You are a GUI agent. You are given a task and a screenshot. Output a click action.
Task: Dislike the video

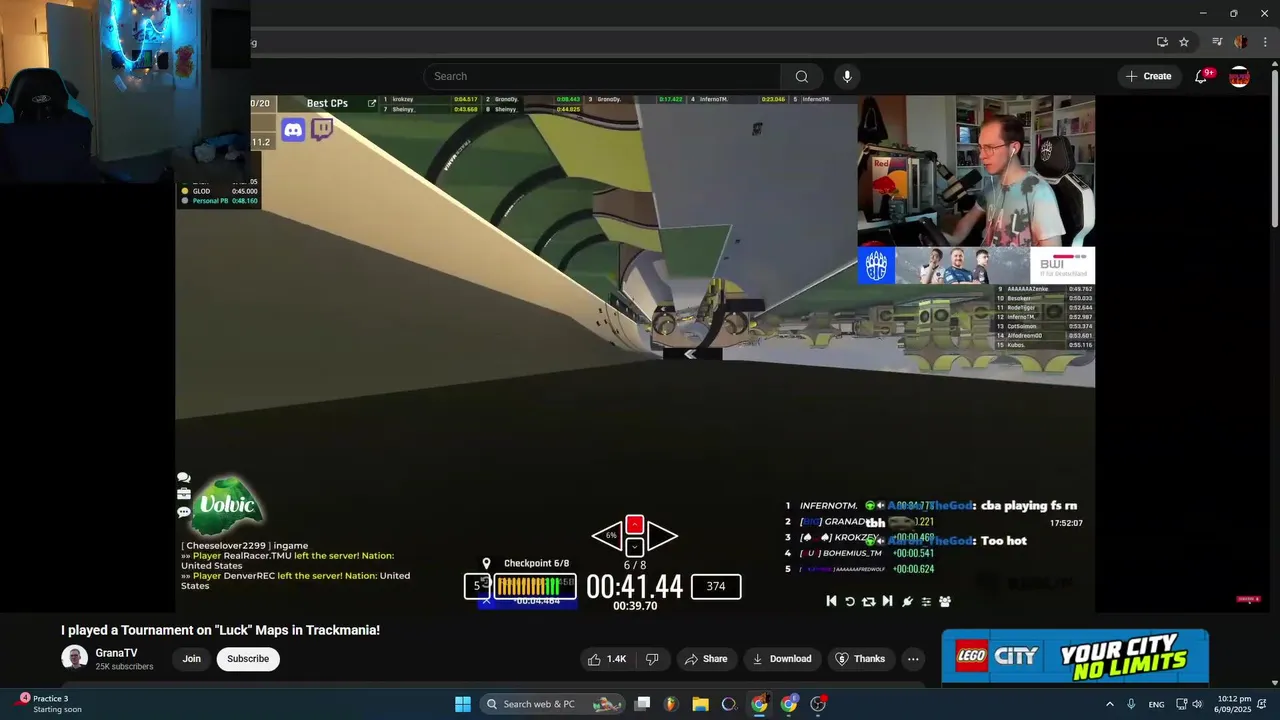point(652,659)
